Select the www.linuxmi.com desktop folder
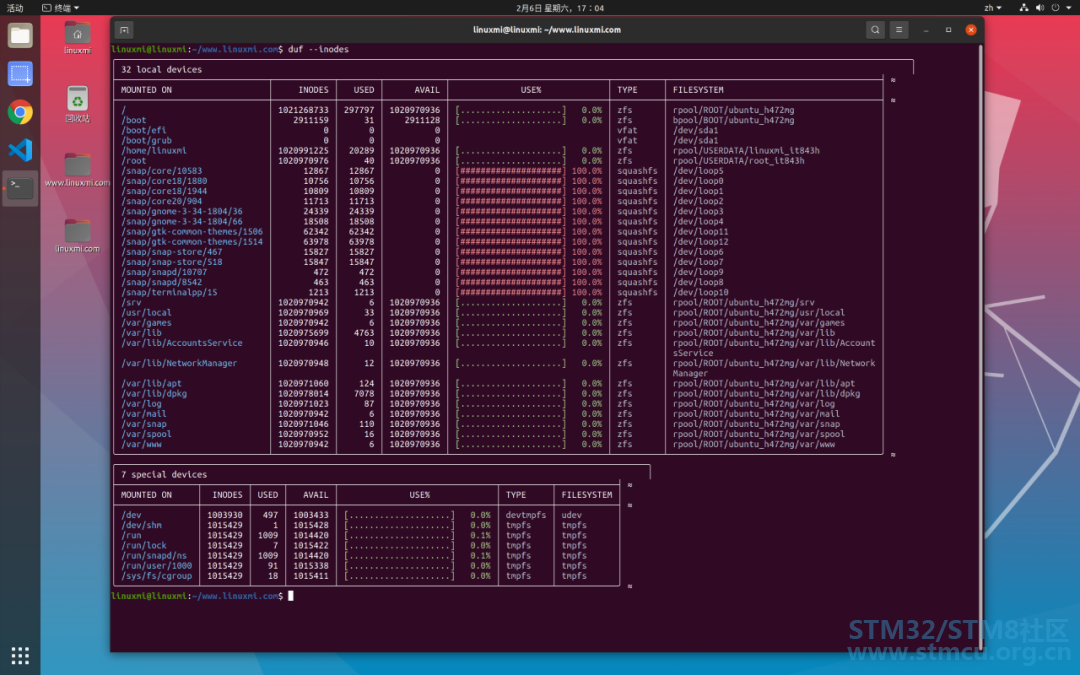Image resolution: width=1080 pixels, height=675 pixels. point(77,169)
